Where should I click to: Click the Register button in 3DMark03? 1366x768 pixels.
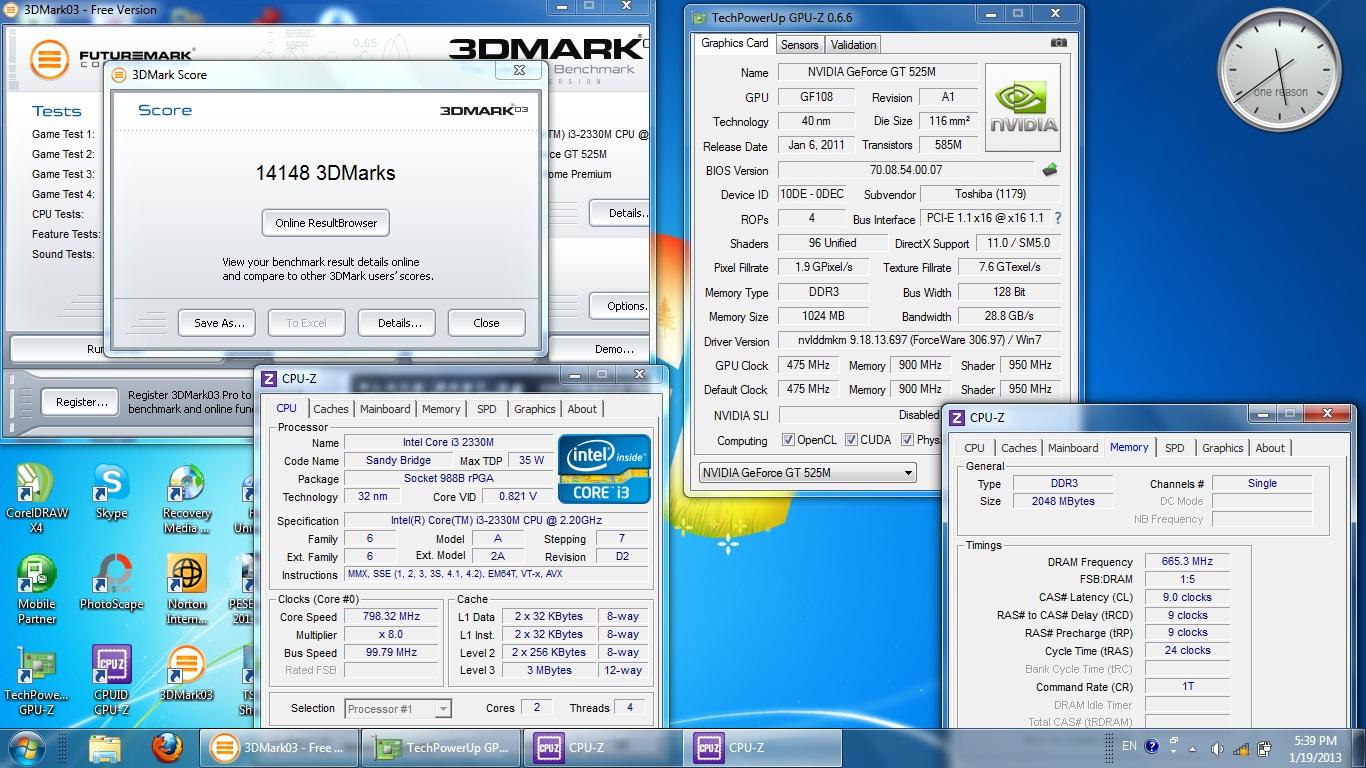[x=81, y=402]
